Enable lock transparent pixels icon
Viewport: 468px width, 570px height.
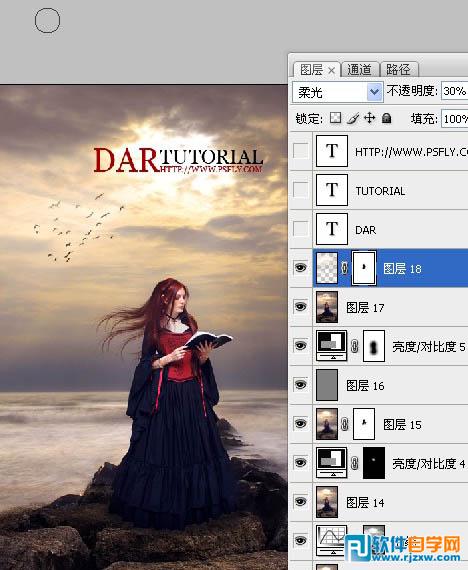335,118
